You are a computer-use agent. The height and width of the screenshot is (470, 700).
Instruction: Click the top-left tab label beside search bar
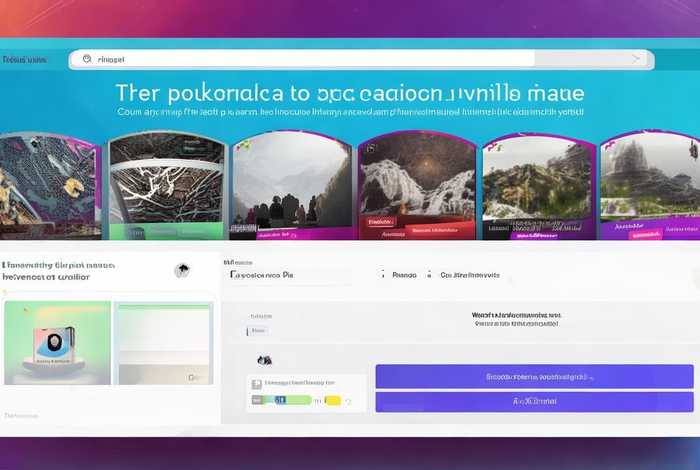tap(25, 60)
